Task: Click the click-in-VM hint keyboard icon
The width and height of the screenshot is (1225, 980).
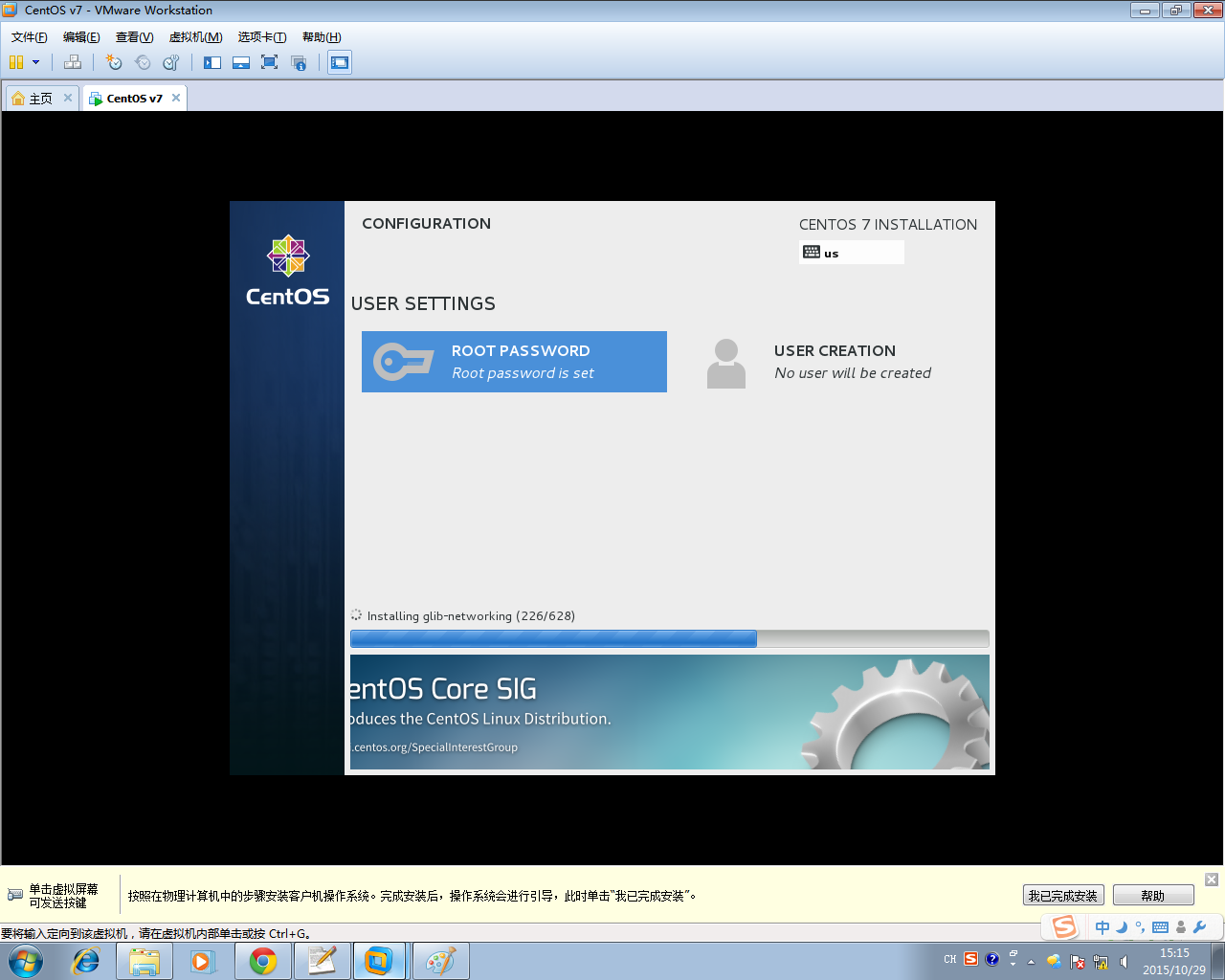Action: 15,895
